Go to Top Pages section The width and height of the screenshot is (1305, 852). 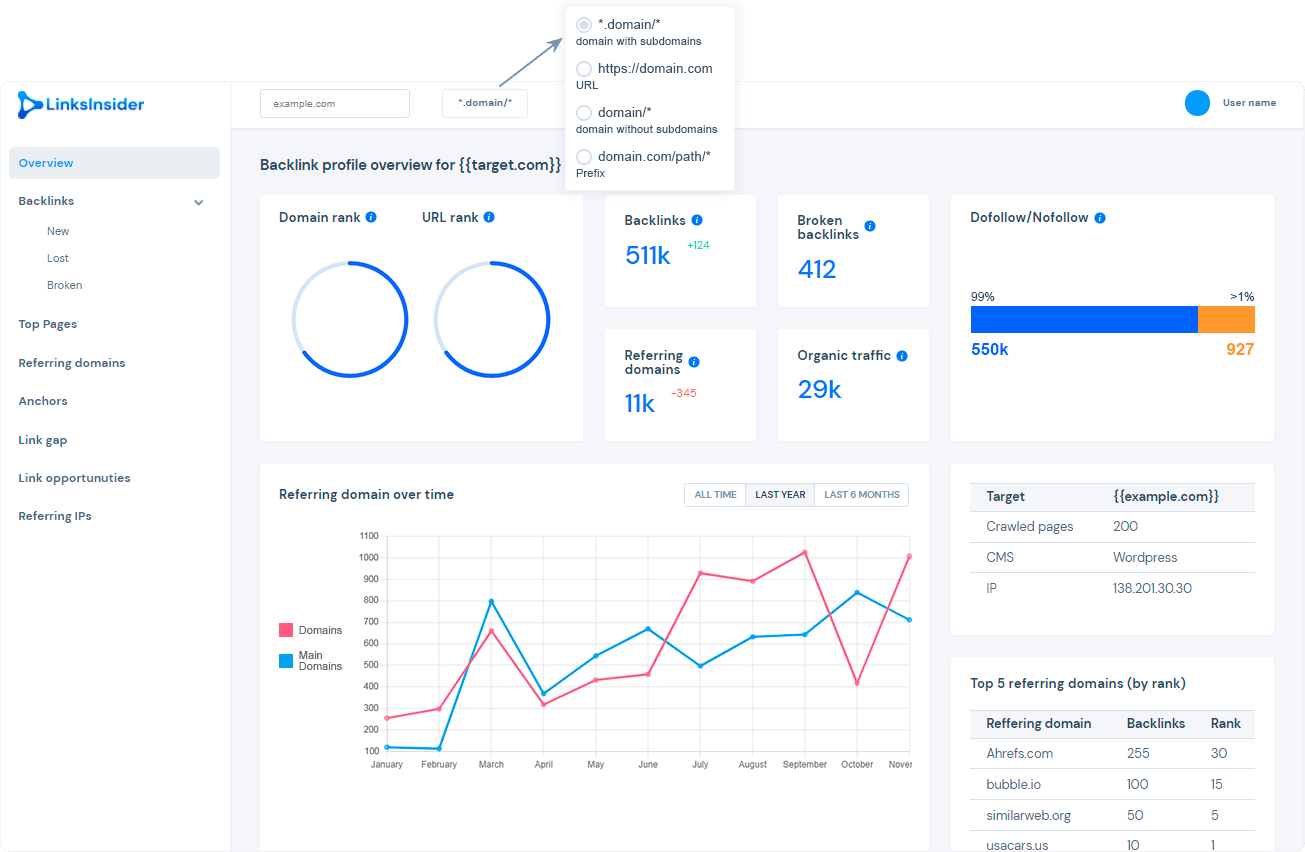pyautogui.click(x=48, y=324)
